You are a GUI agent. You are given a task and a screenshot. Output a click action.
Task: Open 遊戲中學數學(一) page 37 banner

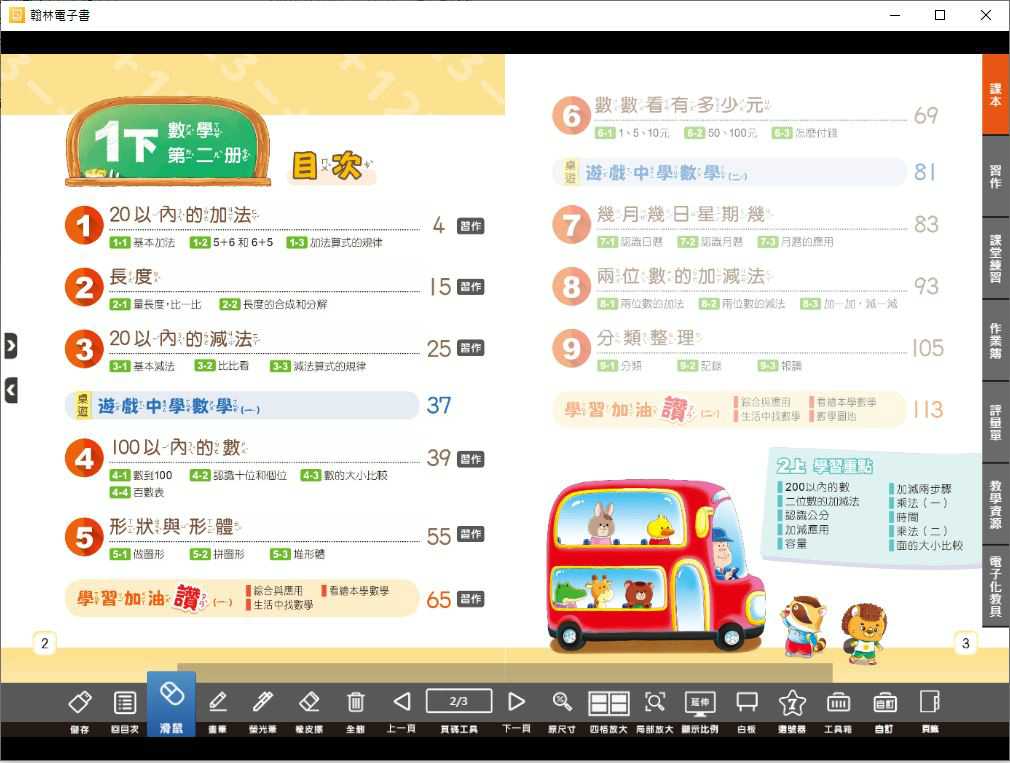click(242, 406)
